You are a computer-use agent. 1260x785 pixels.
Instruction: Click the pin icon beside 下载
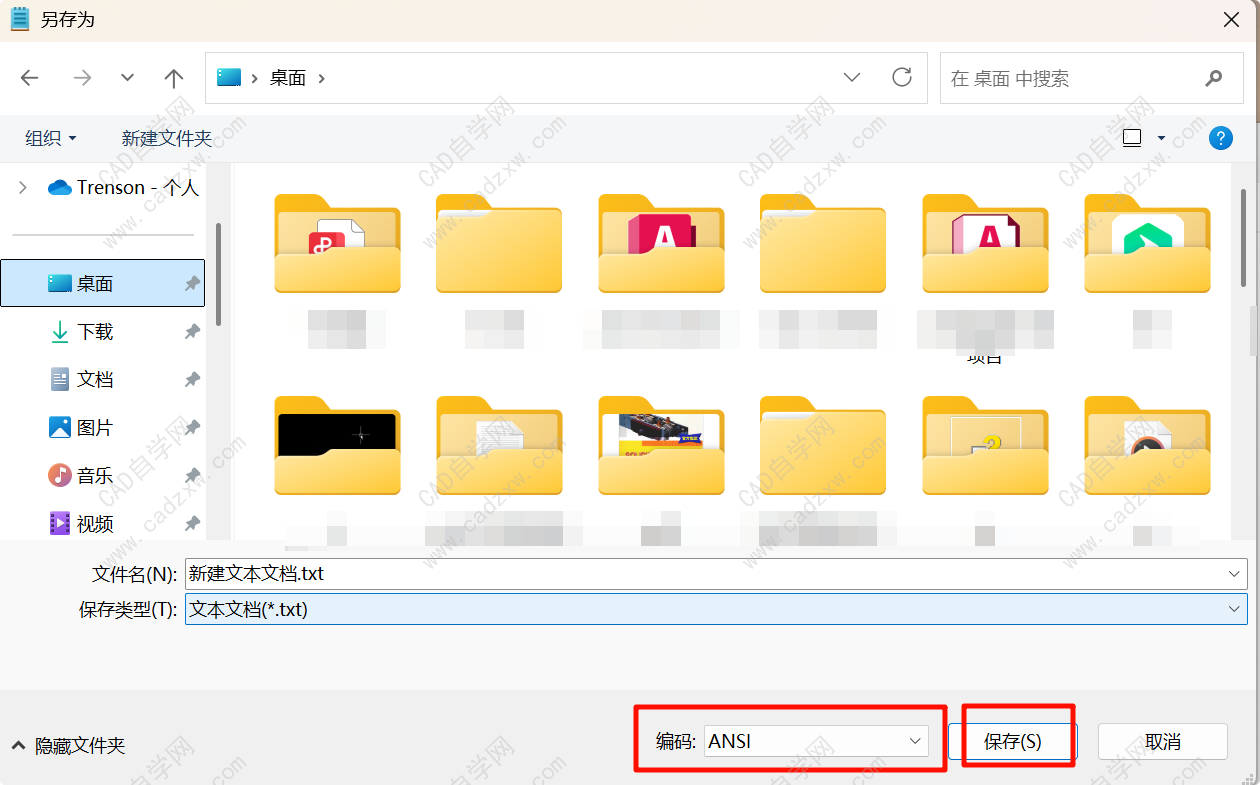(x=192, y=332)
